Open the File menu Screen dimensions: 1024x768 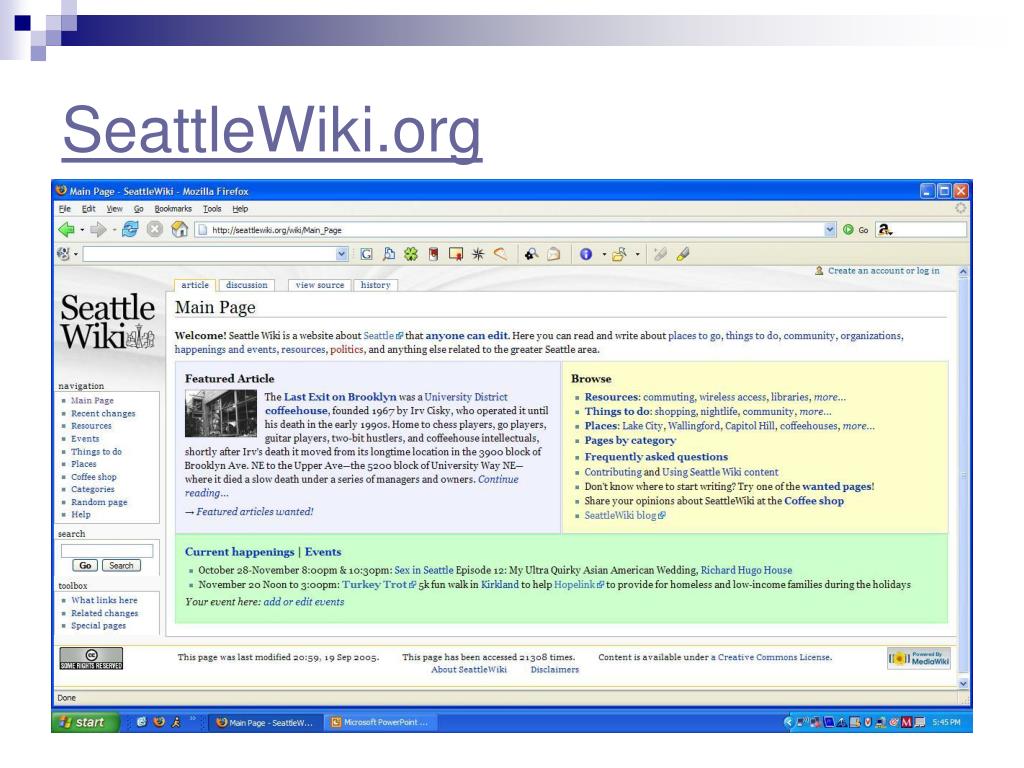click(x=65, y=209)
